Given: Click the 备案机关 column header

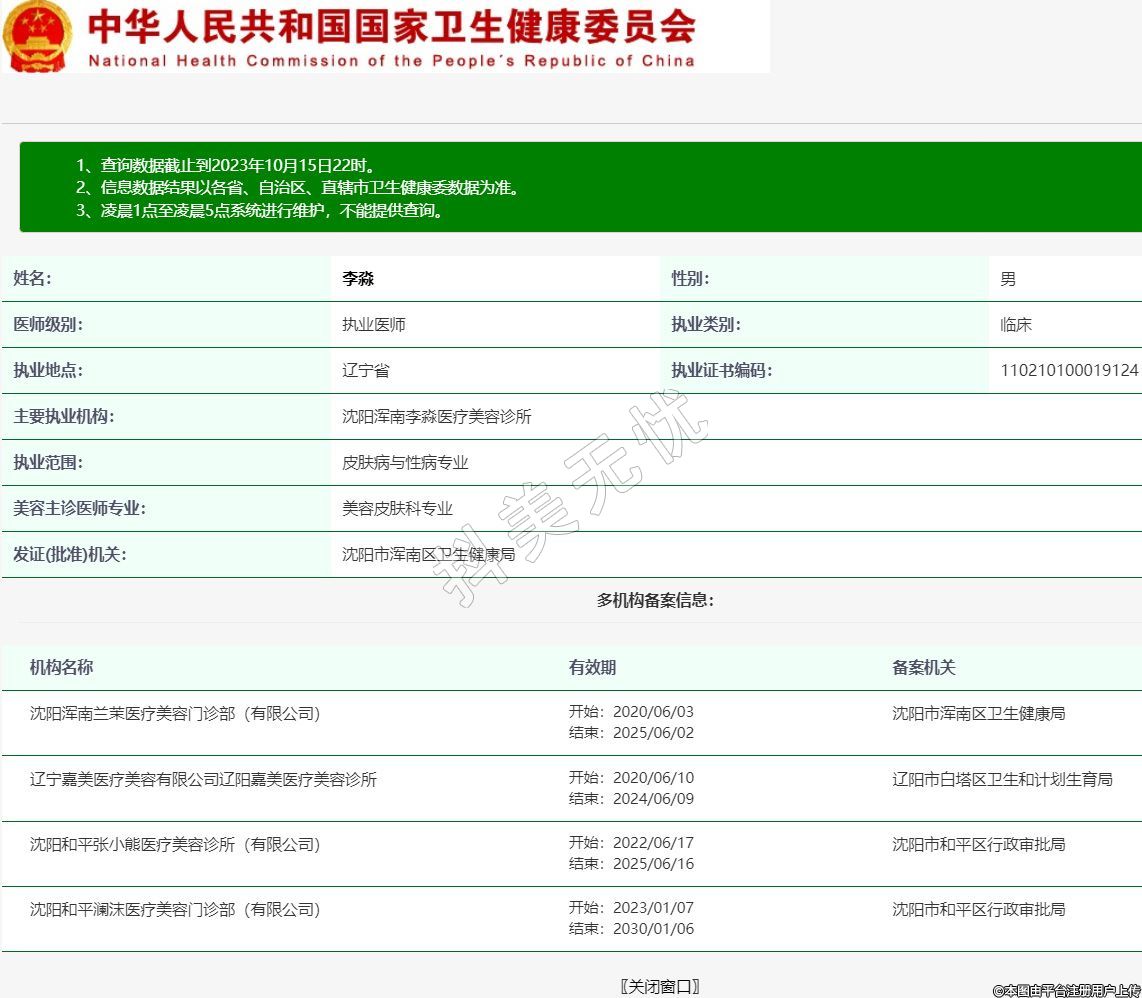Looking at the screenshot, I should tap(923, 668).
